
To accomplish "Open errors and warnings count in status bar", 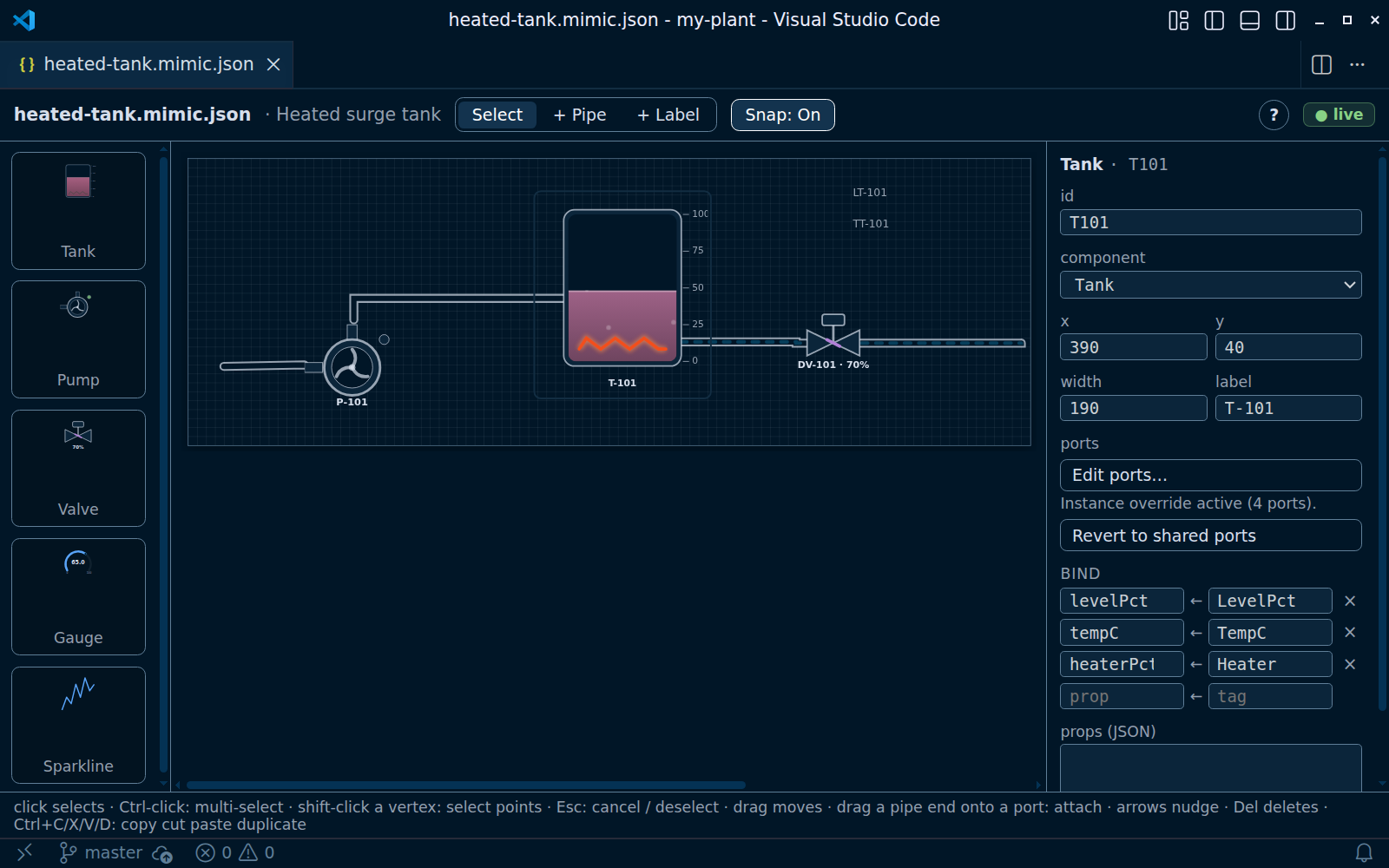I will 235,852.
